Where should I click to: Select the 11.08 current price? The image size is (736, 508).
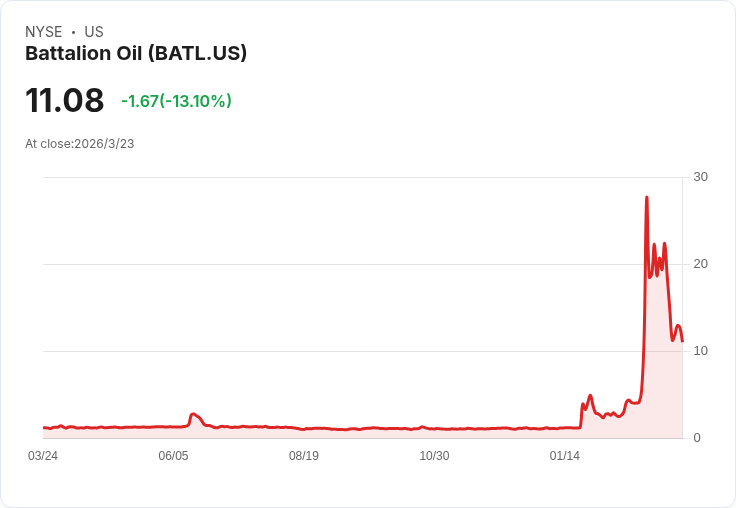[64, 101]
